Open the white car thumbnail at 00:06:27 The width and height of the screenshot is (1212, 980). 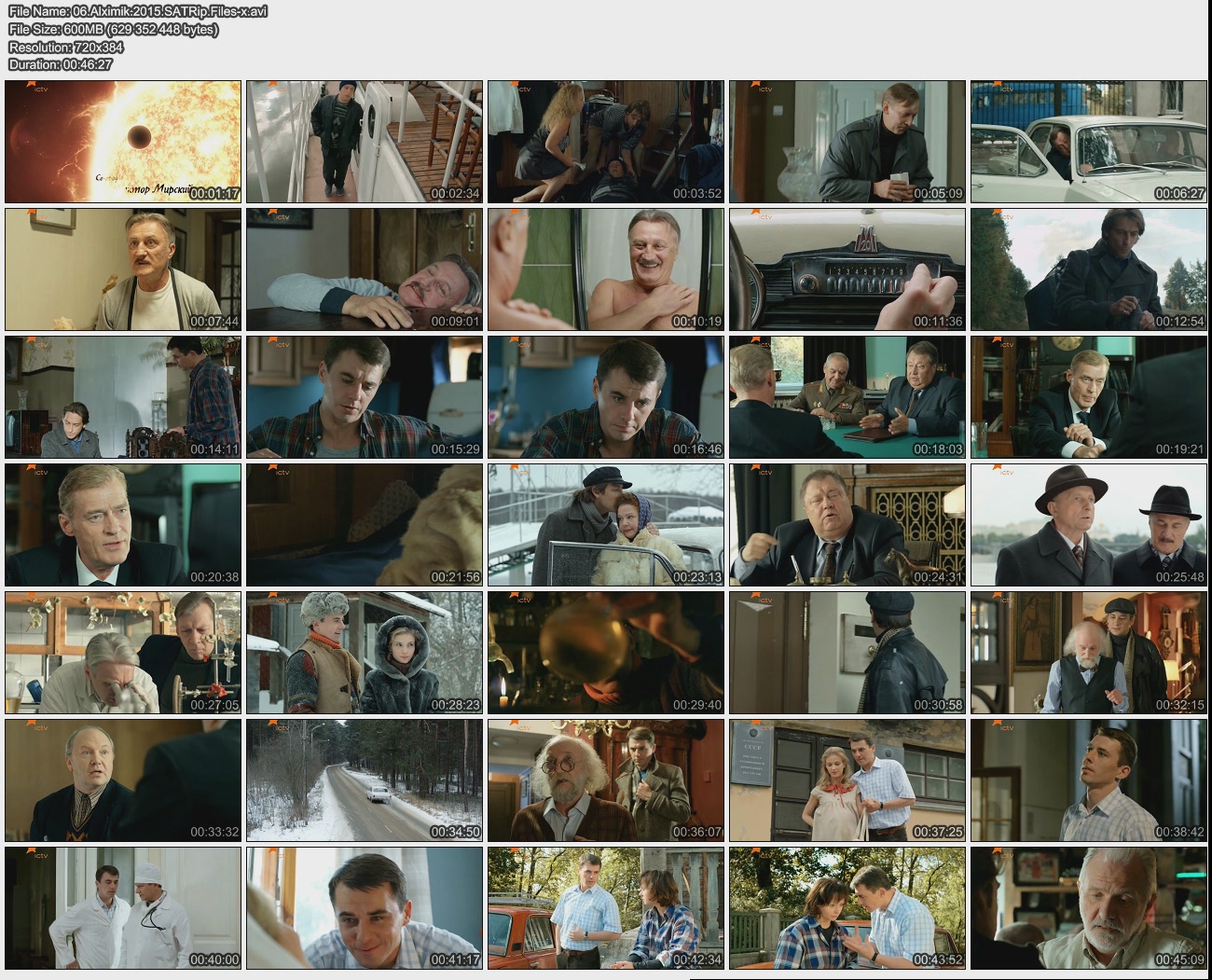1088,142
